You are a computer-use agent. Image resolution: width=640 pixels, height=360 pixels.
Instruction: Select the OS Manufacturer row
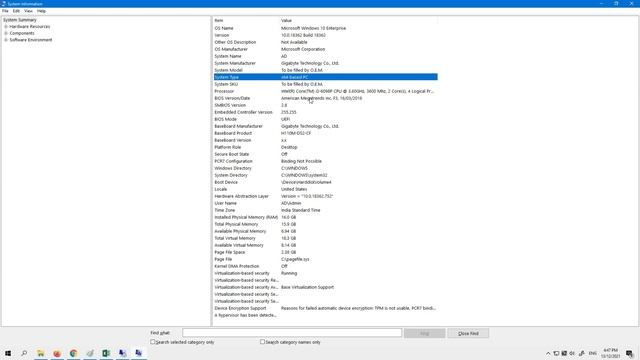coord(325,49)
